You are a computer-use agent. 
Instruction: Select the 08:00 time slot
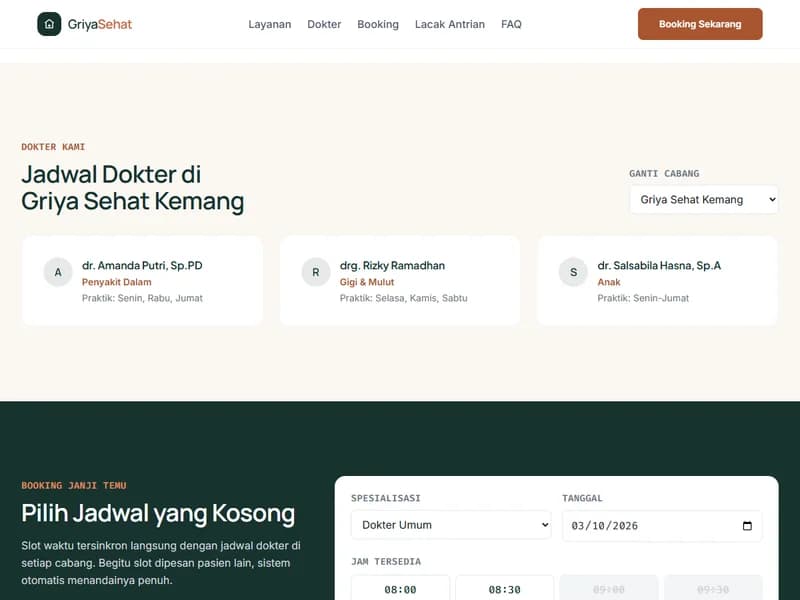401,589
